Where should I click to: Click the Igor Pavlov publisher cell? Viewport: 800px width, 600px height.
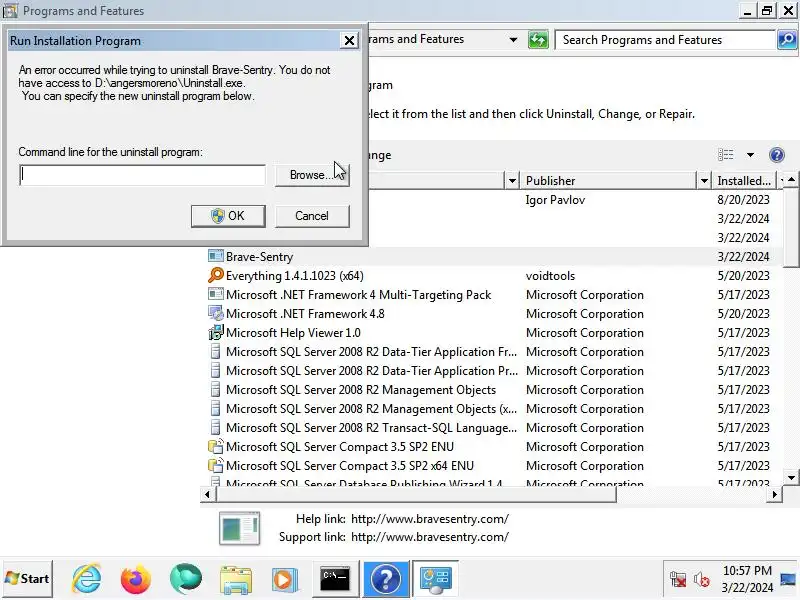[555, 199]
